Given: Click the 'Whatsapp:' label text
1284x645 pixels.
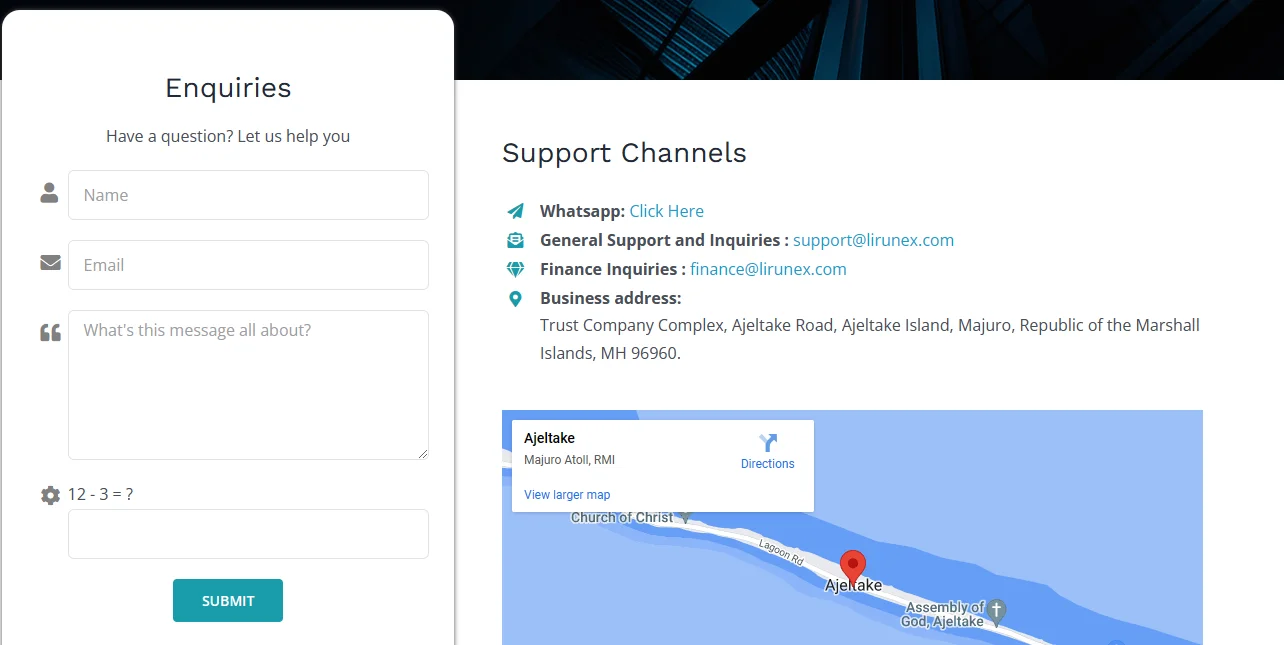Looking at the screenshot, I should [583, 211].
